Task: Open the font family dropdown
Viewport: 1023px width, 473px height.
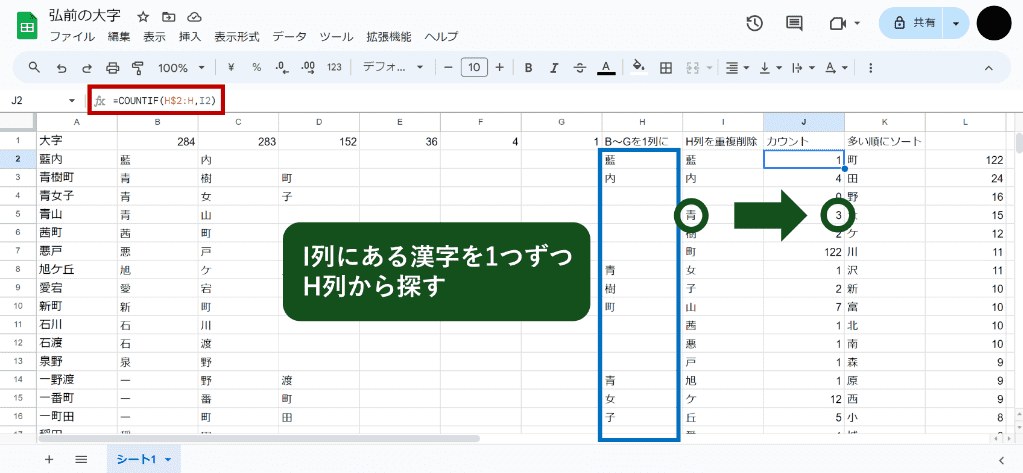Action: [385, 68]
